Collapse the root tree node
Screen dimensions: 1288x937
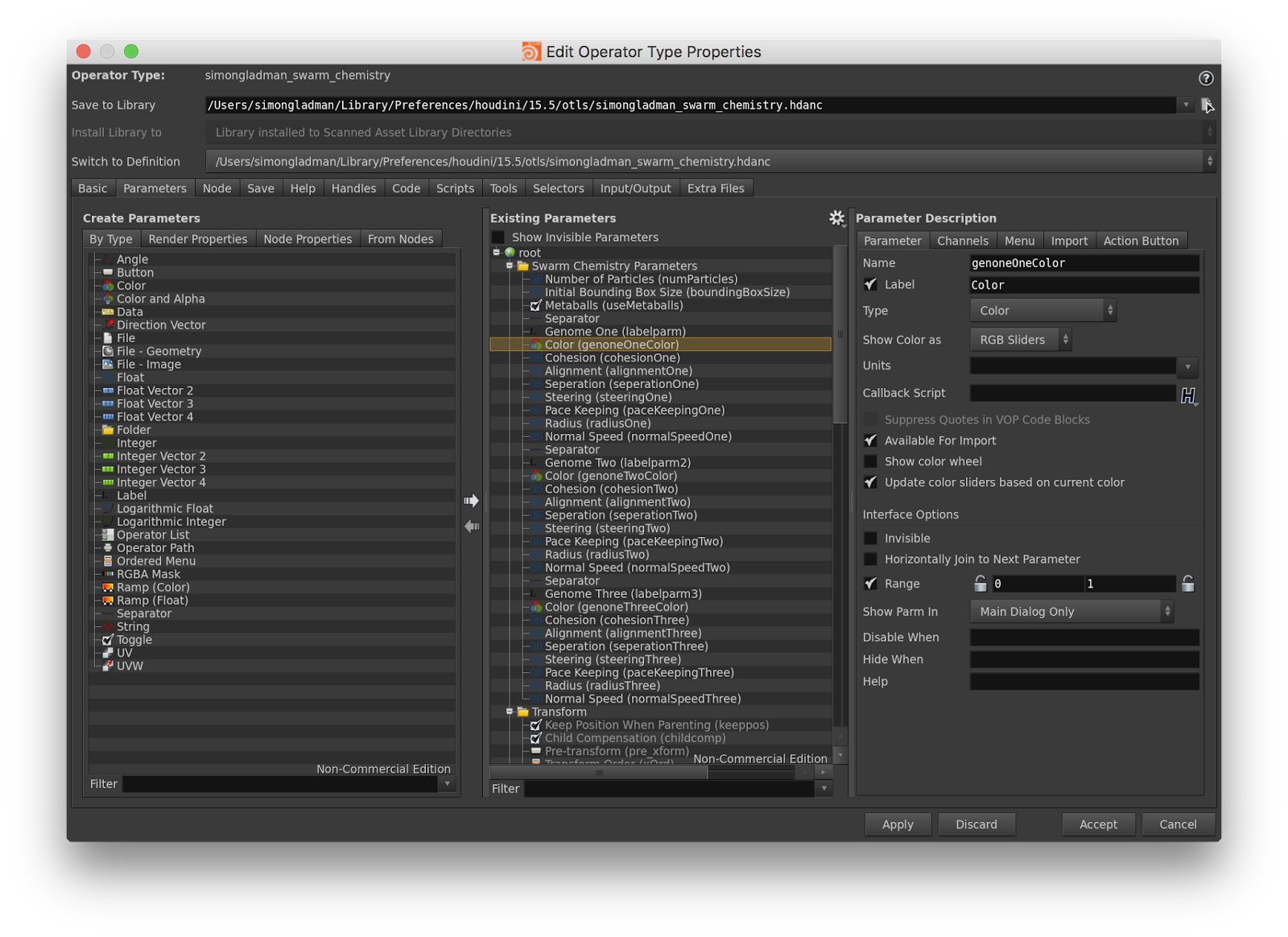click(x=497, y=253)
